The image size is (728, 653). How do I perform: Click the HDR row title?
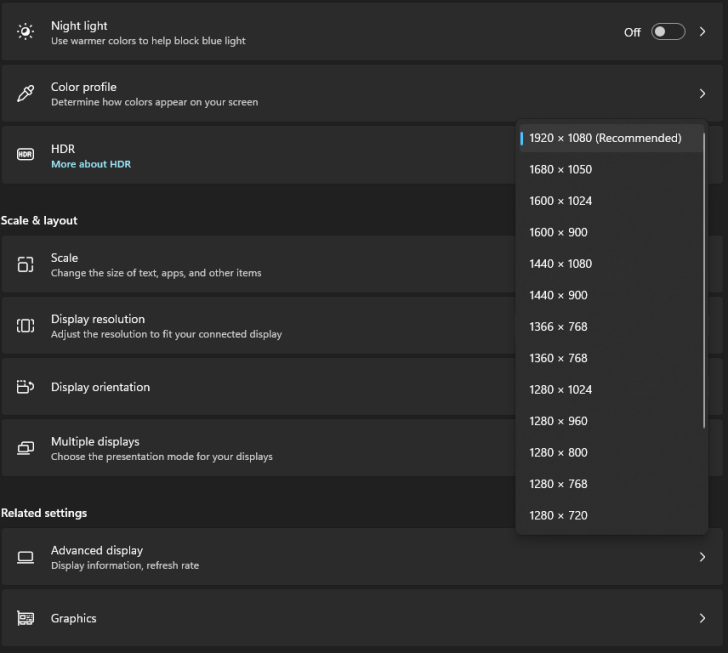click(63, 149)
